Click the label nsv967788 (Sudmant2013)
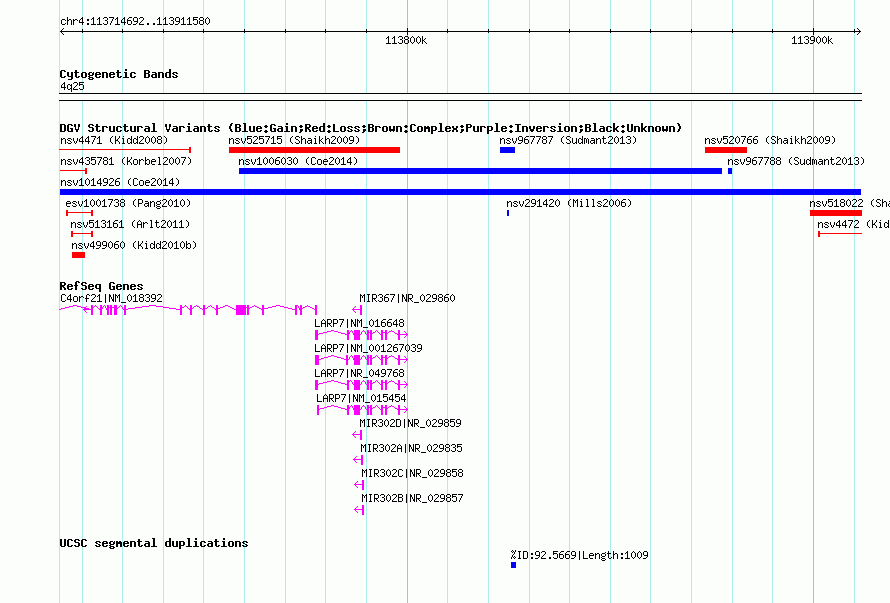The image size is (890, 603). point(796,161)
